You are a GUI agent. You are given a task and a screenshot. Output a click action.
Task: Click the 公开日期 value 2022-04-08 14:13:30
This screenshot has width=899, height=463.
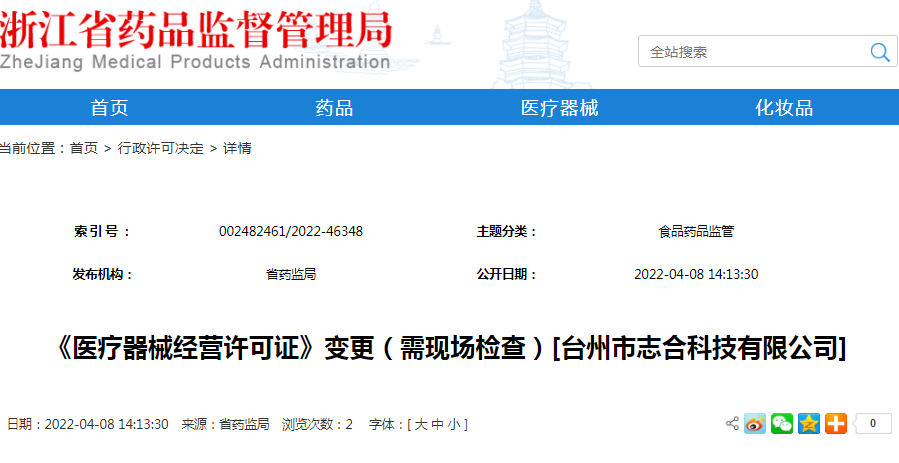(x=696, y=274)
